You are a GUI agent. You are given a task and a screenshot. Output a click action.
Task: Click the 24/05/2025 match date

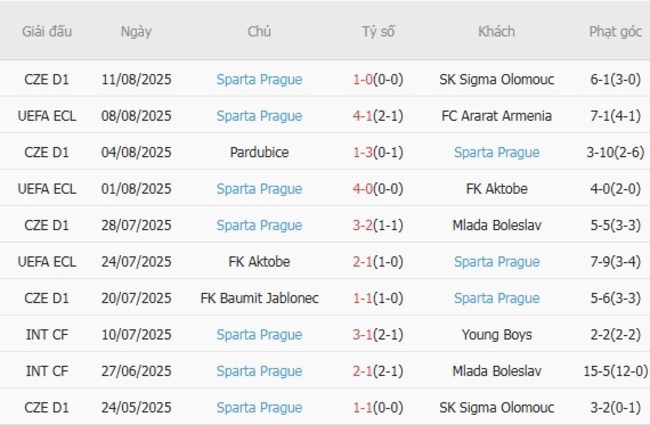tap(136, 408)
